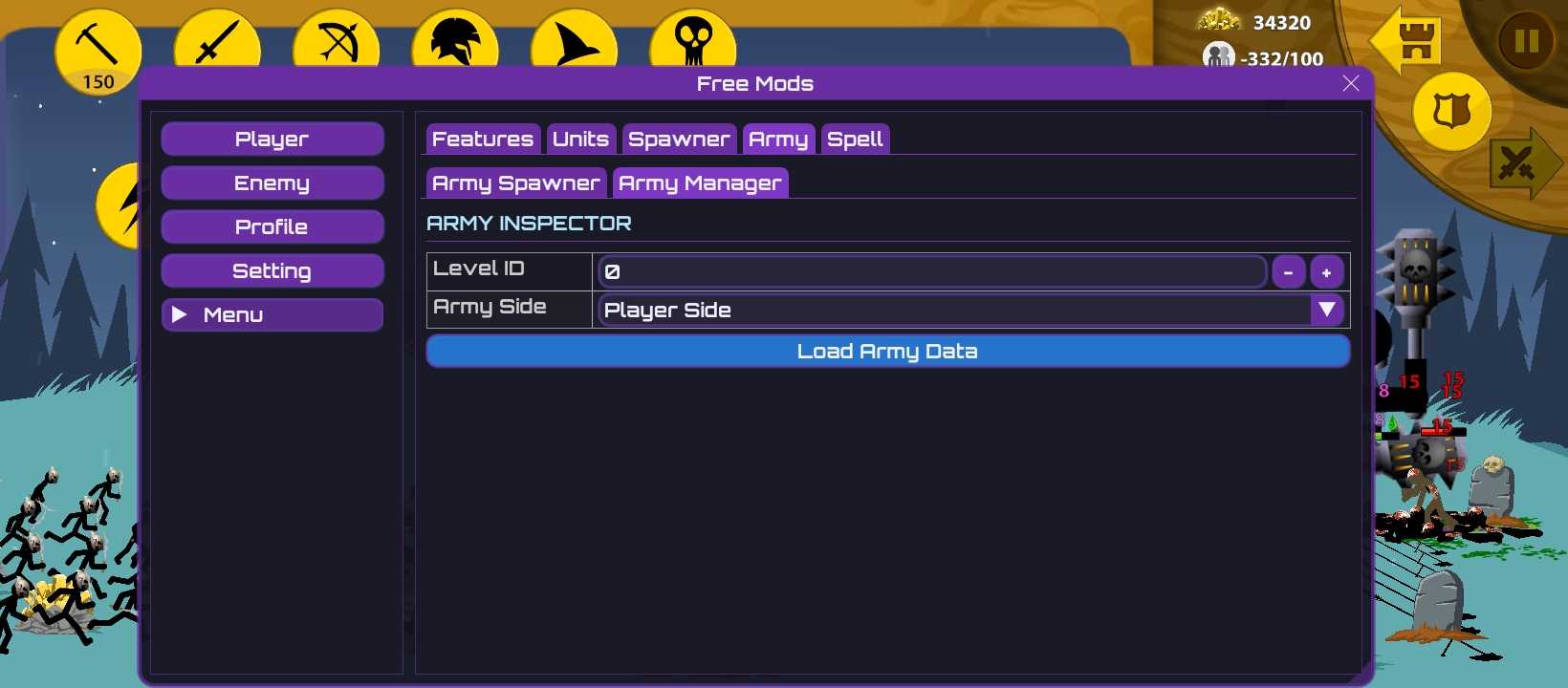Click Load Army Data button
This screenshot has height=688, width=1568.
[x=887, y=352]
